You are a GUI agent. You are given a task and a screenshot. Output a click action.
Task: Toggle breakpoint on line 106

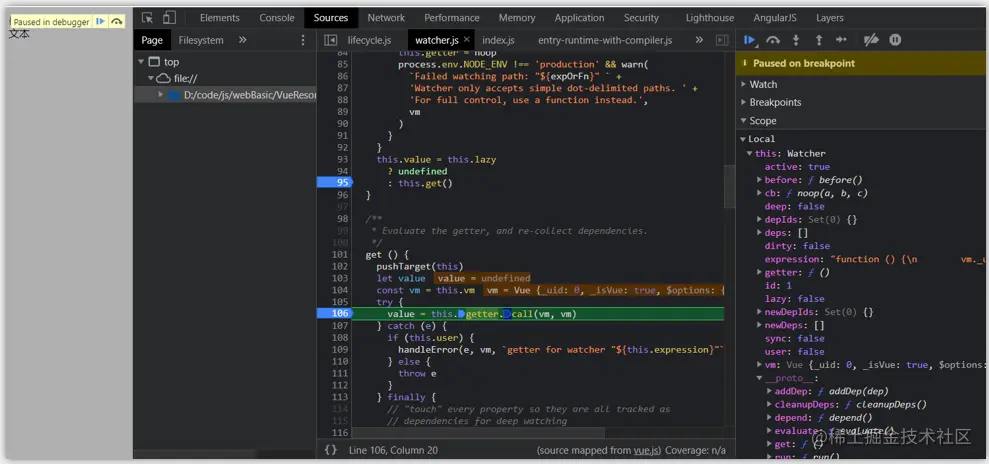click(x=335, y=313)
